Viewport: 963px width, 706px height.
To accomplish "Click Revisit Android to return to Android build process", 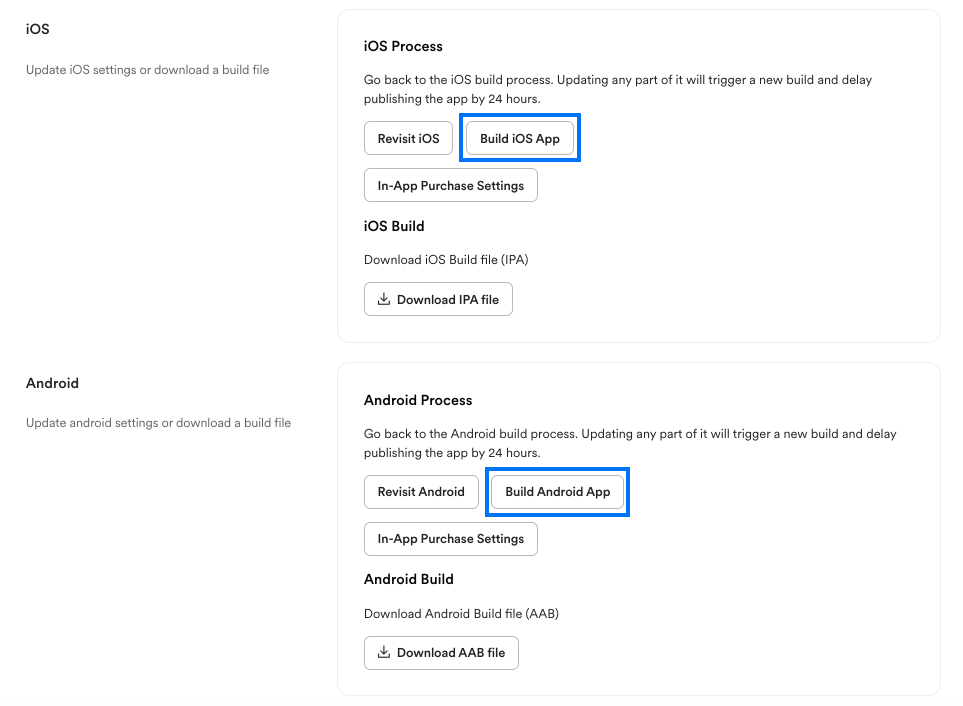I will 420,491.
